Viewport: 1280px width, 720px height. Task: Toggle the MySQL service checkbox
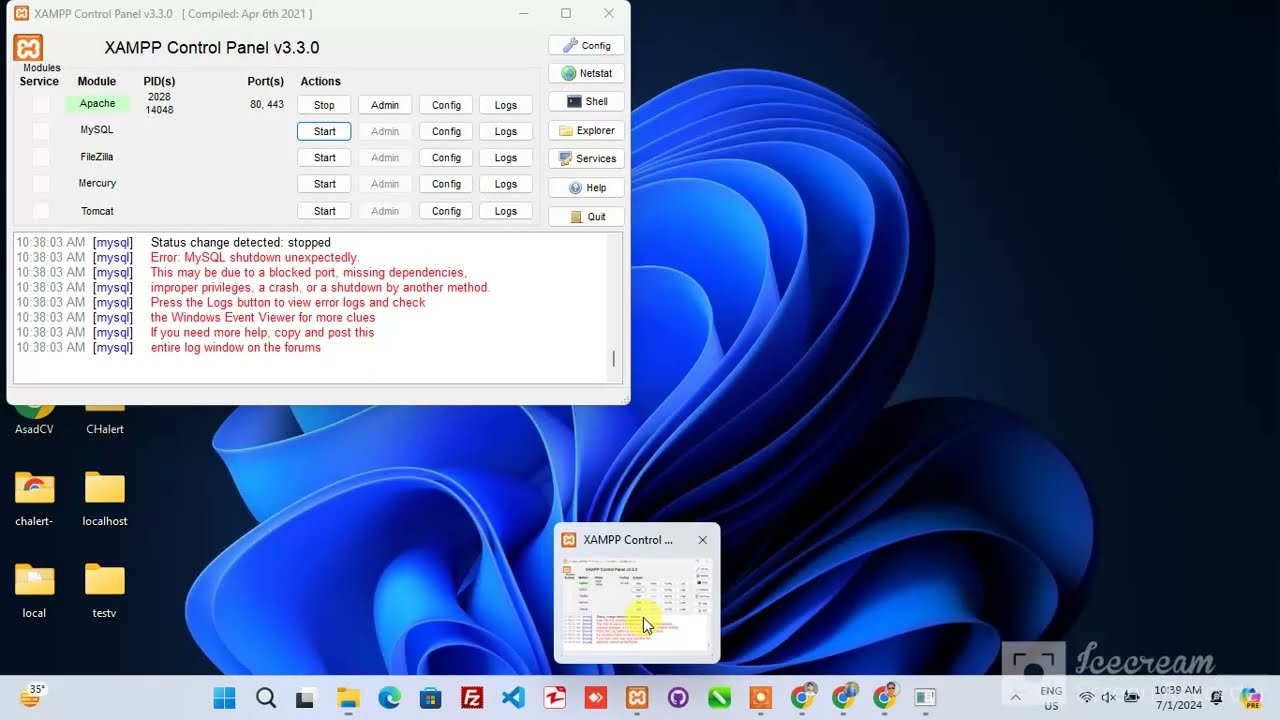41,131
